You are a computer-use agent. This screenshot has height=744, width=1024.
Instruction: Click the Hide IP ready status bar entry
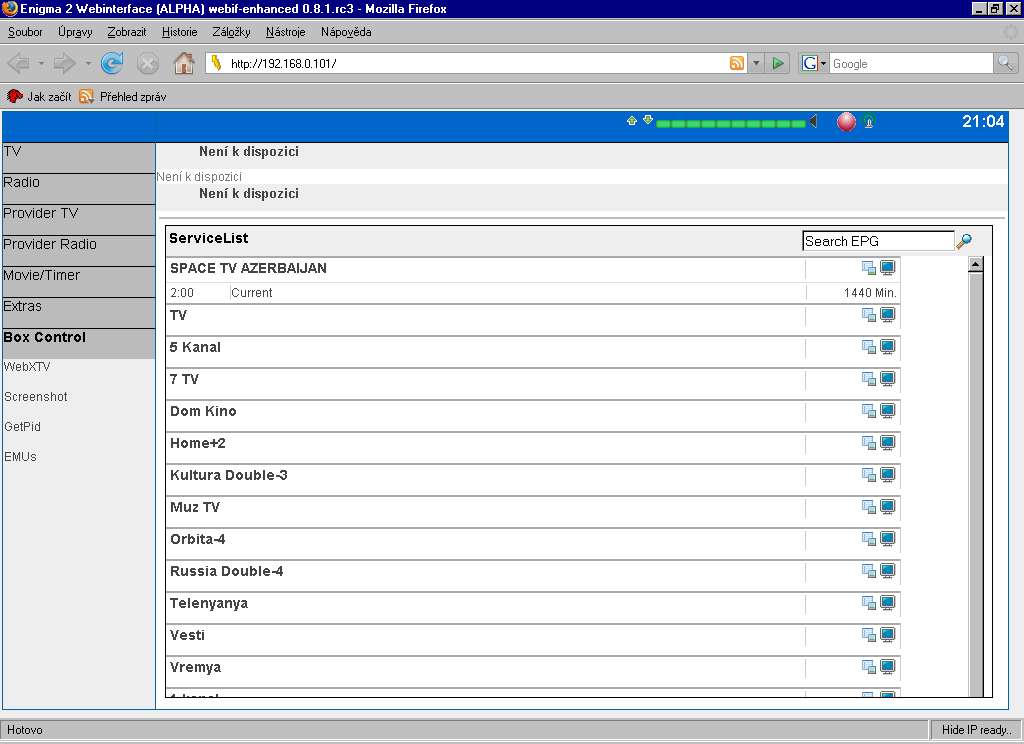[976, 730]
